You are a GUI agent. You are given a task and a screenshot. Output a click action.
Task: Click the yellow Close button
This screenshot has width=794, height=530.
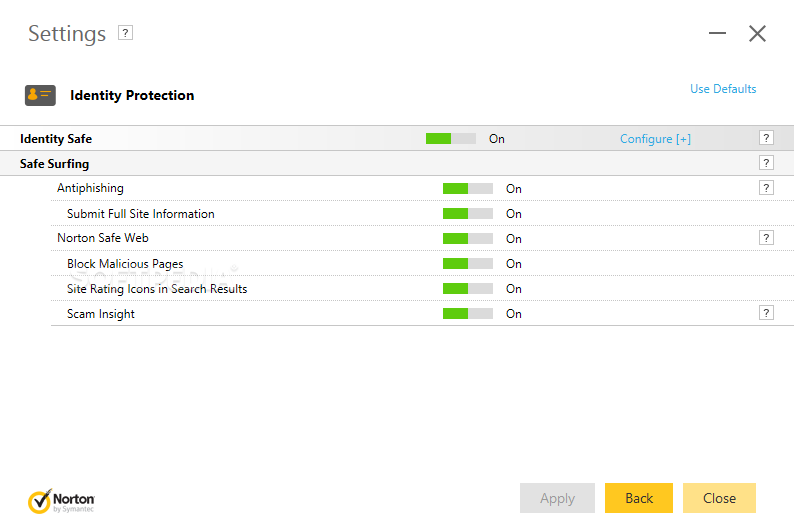[x=719, y=498]
